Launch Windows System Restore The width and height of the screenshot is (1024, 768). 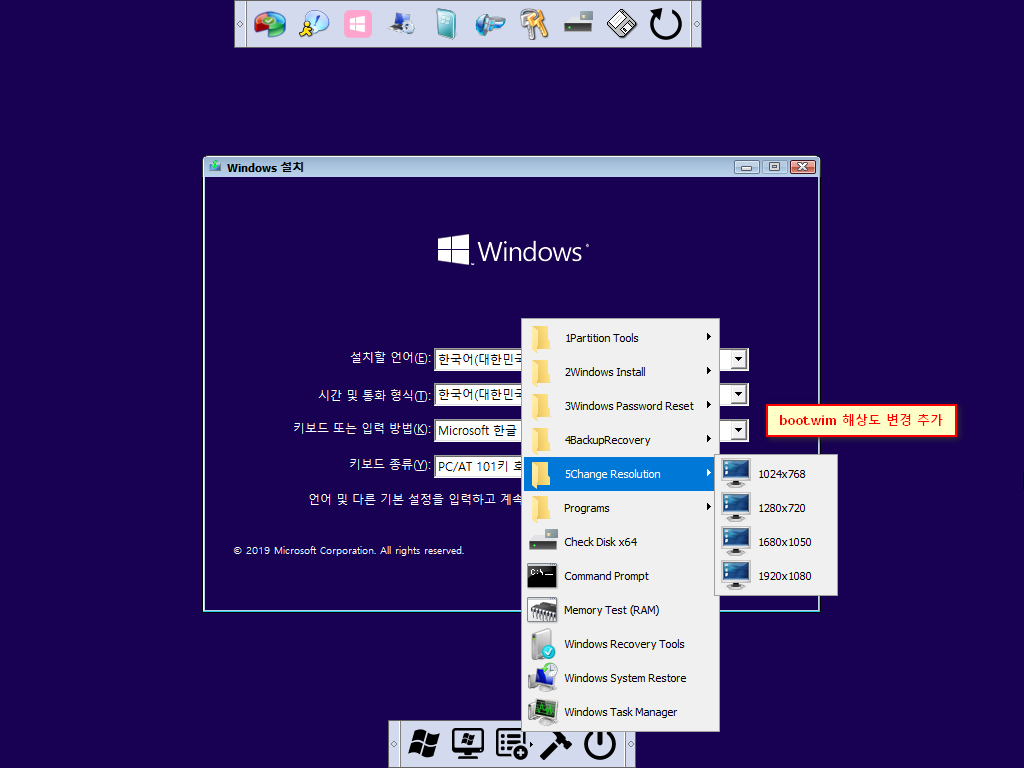point(621,677)
